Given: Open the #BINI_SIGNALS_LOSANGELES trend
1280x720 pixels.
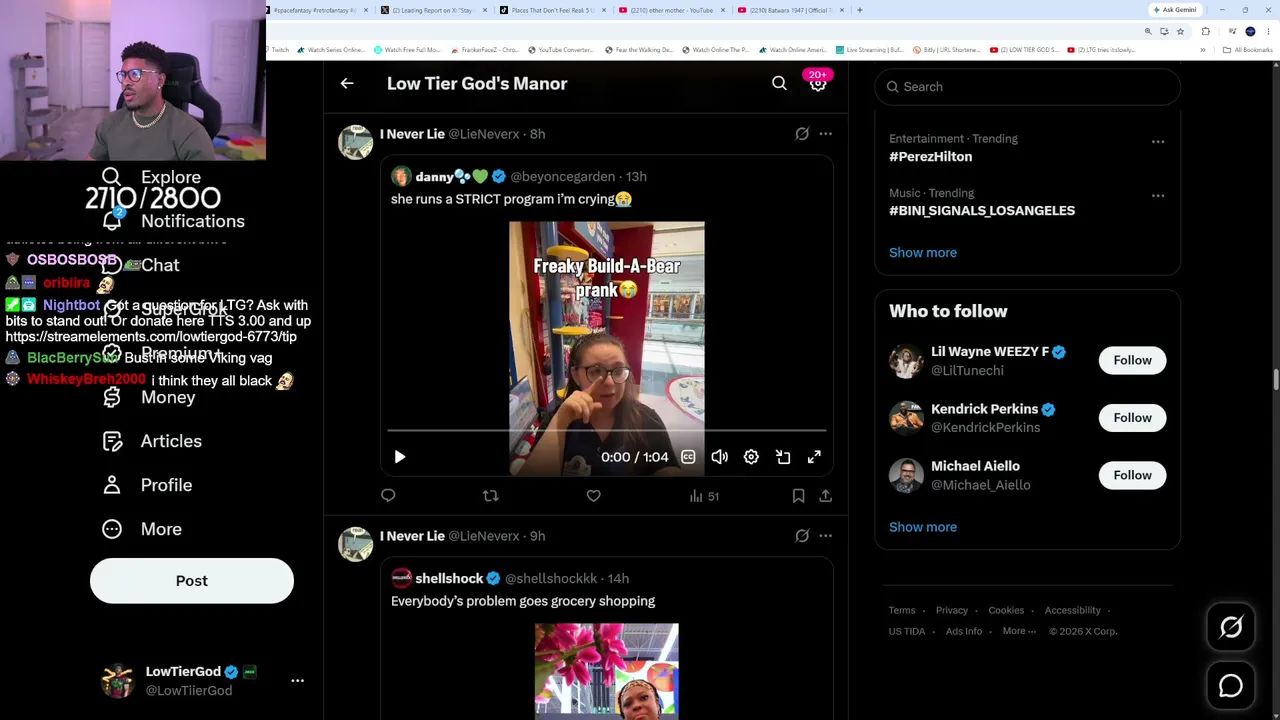Looking at the screenshot, I should click(x=982, y=211).
